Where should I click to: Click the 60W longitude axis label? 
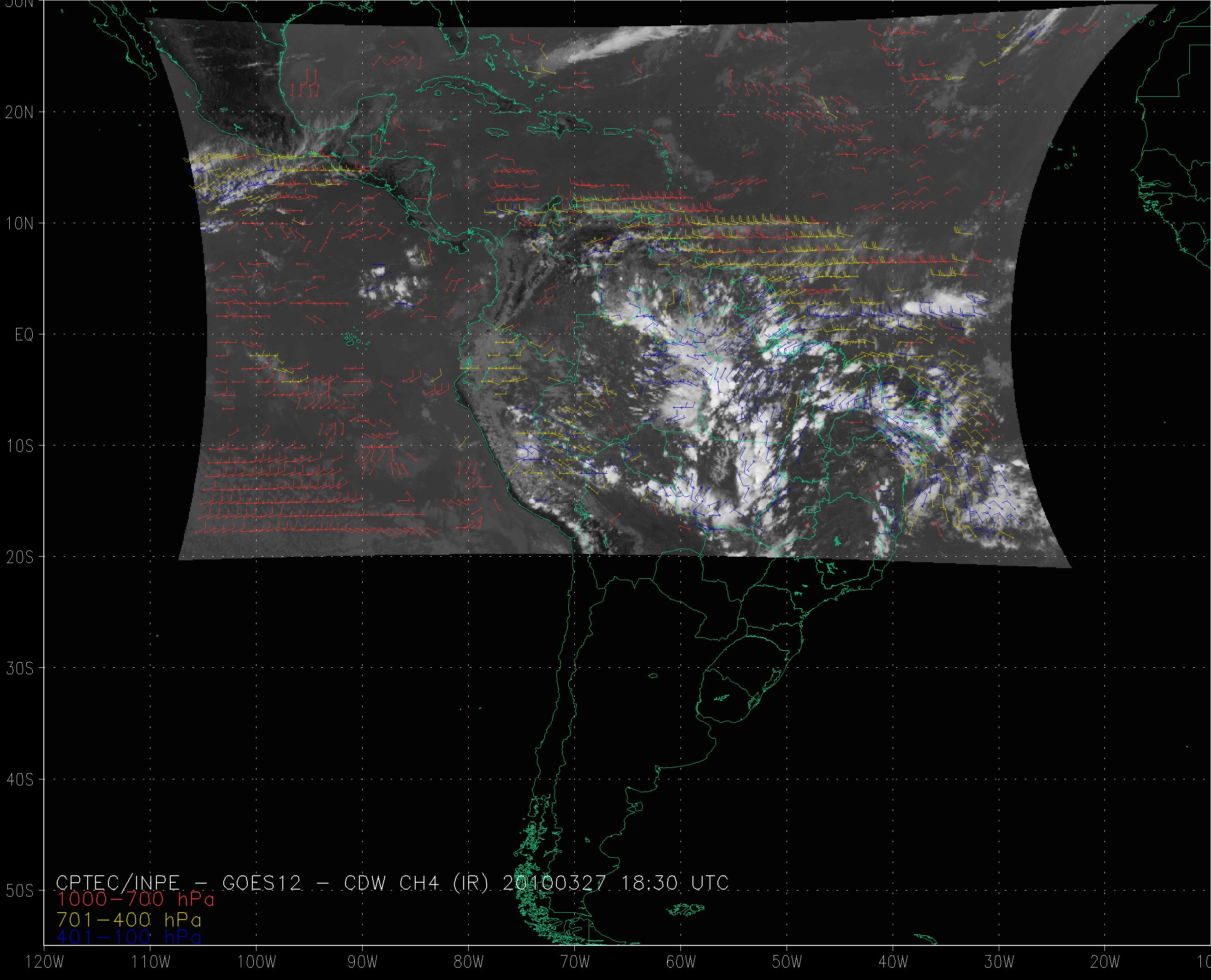point(681,962)
